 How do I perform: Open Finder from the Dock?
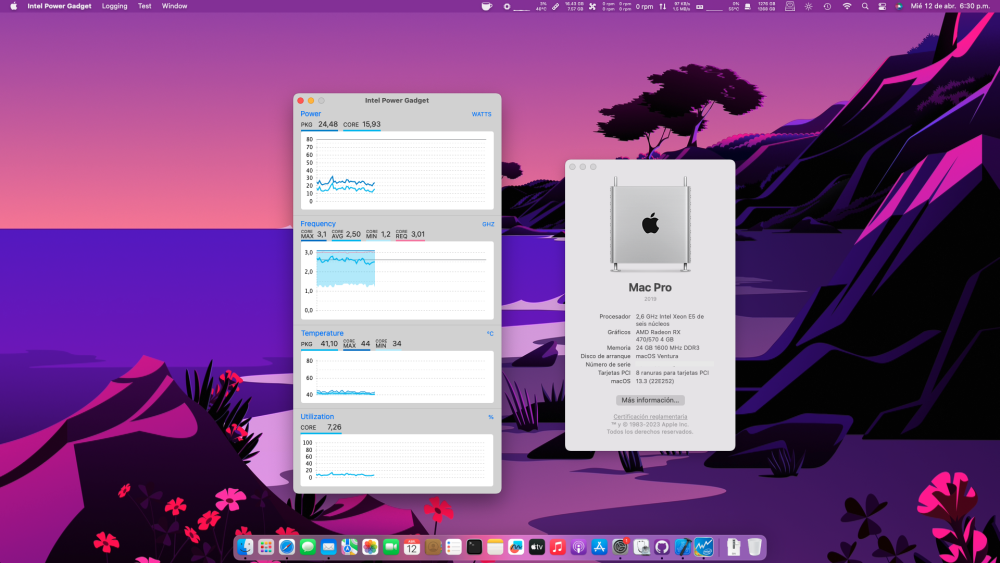point(245,547)
